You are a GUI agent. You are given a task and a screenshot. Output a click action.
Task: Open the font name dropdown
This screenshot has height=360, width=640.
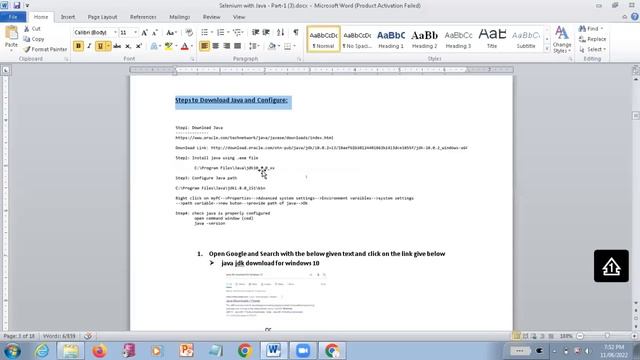click(x=116, y=32)
